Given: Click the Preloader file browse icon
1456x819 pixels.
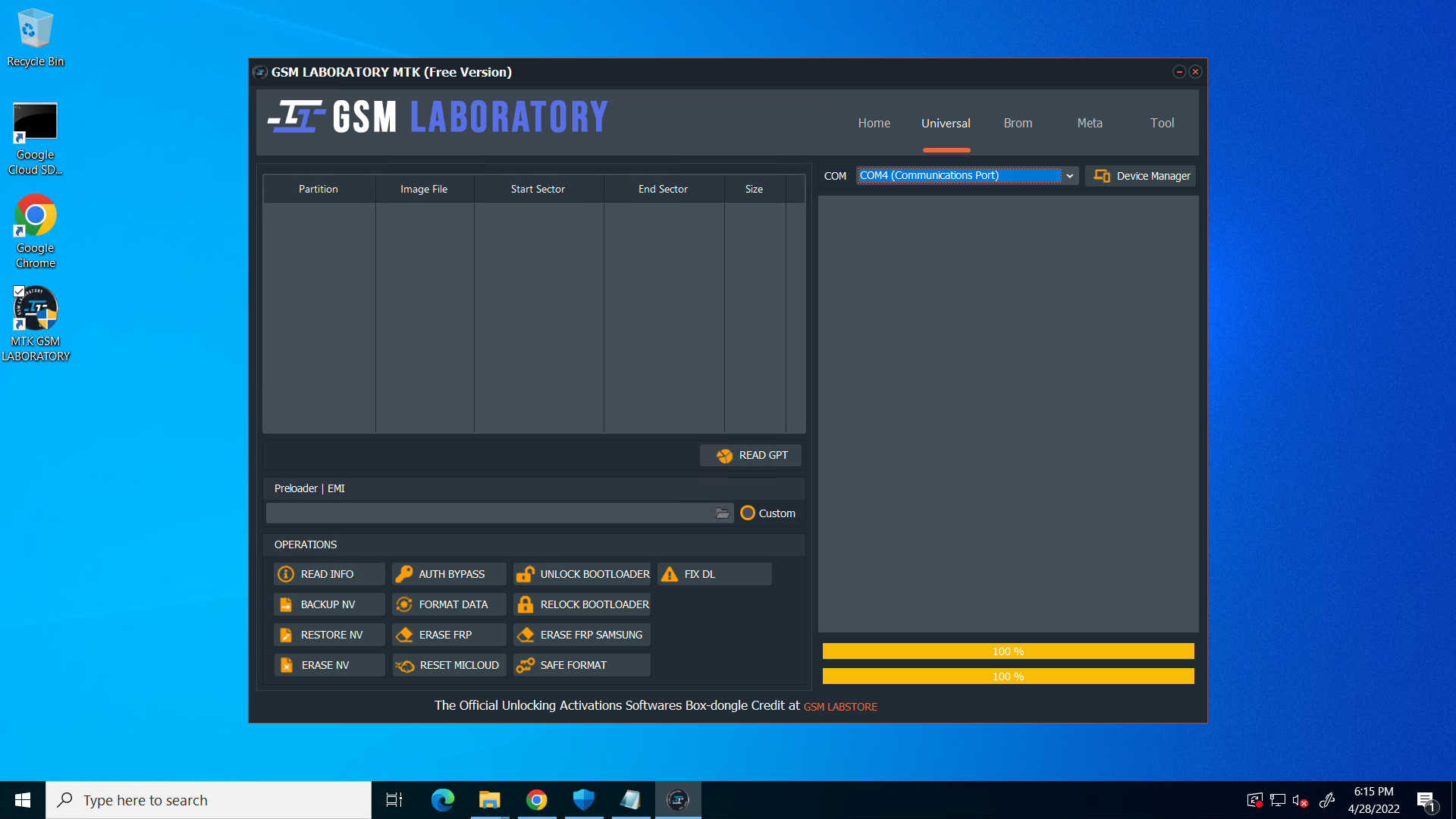Looking at the screenshot, I should pos(722,513).
